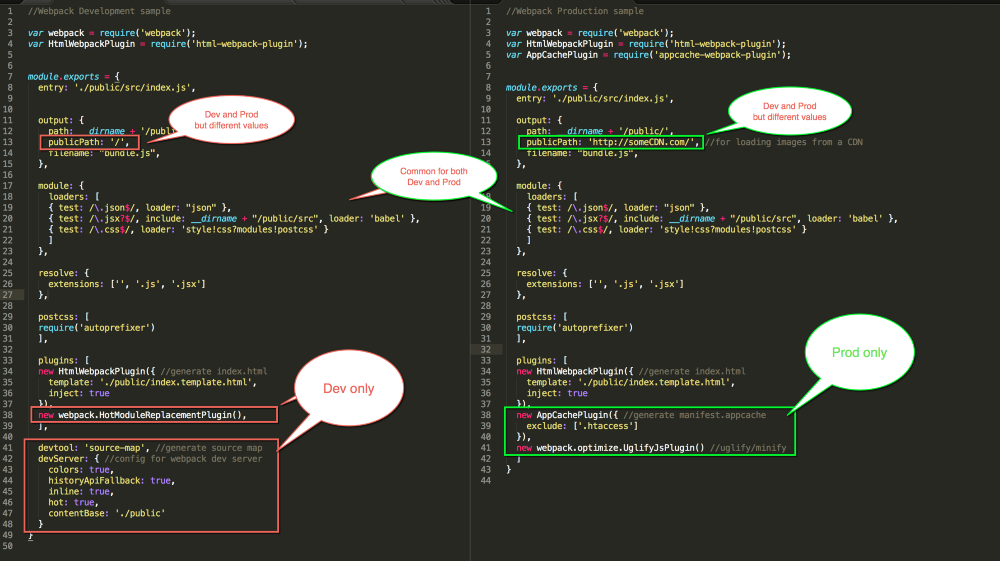Click "publicPath: '/'" in the Development file
This screenshot has height=561, width=1000.
(x=89, y=142)
